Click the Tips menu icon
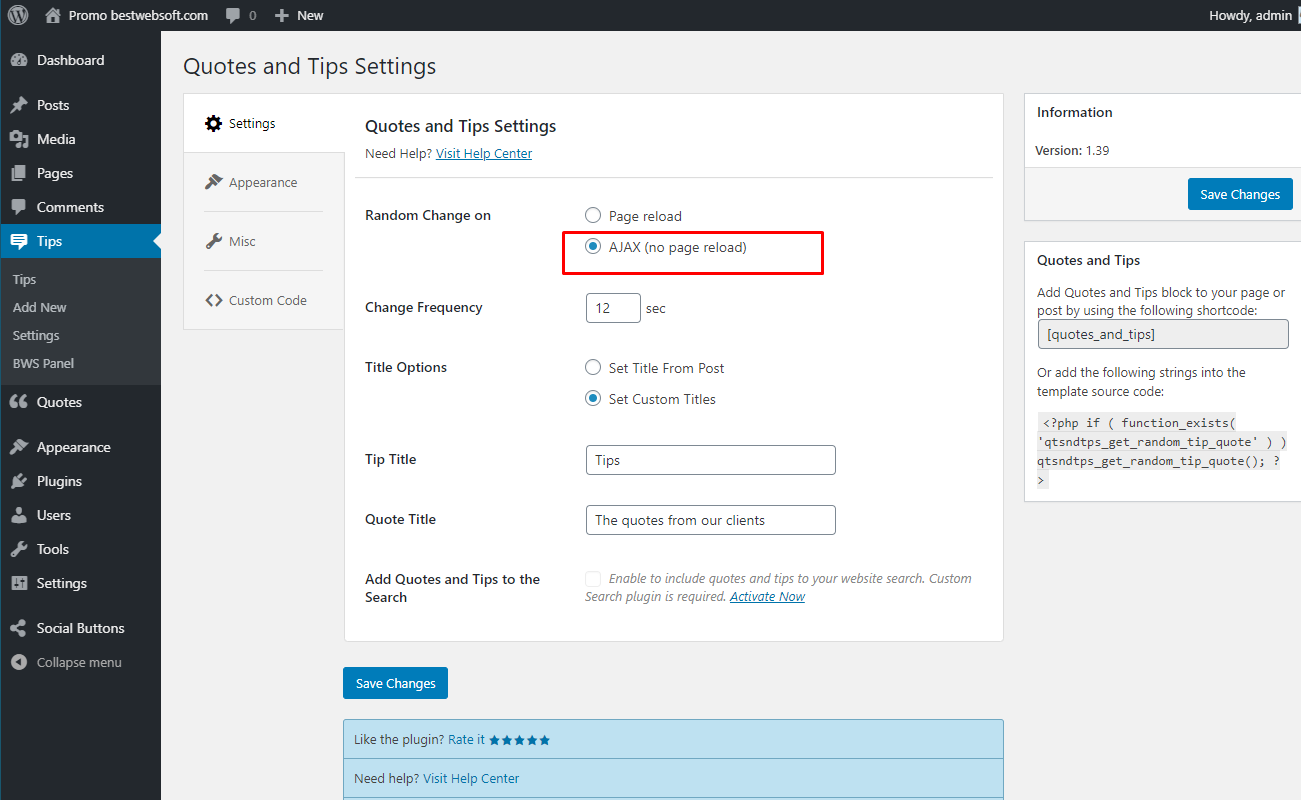The width and height of the screenshot is (1301, 800). (x=18, y=241)
